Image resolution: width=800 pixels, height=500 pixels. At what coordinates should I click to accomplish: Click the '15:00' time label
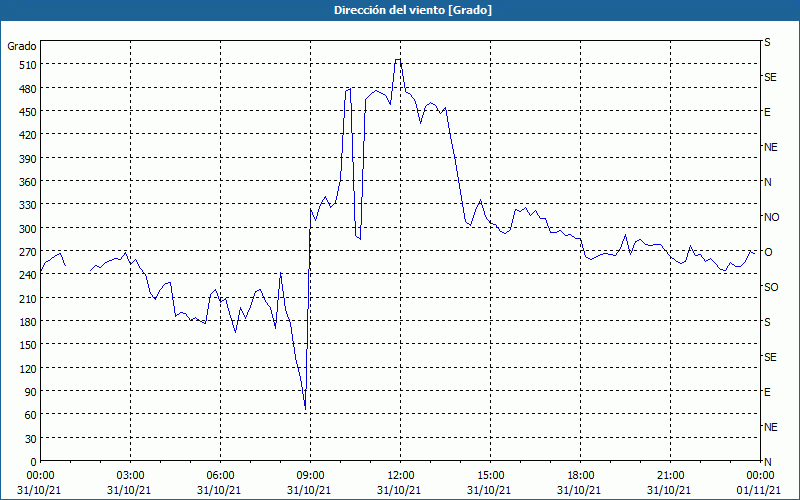[x=490, y=476]
